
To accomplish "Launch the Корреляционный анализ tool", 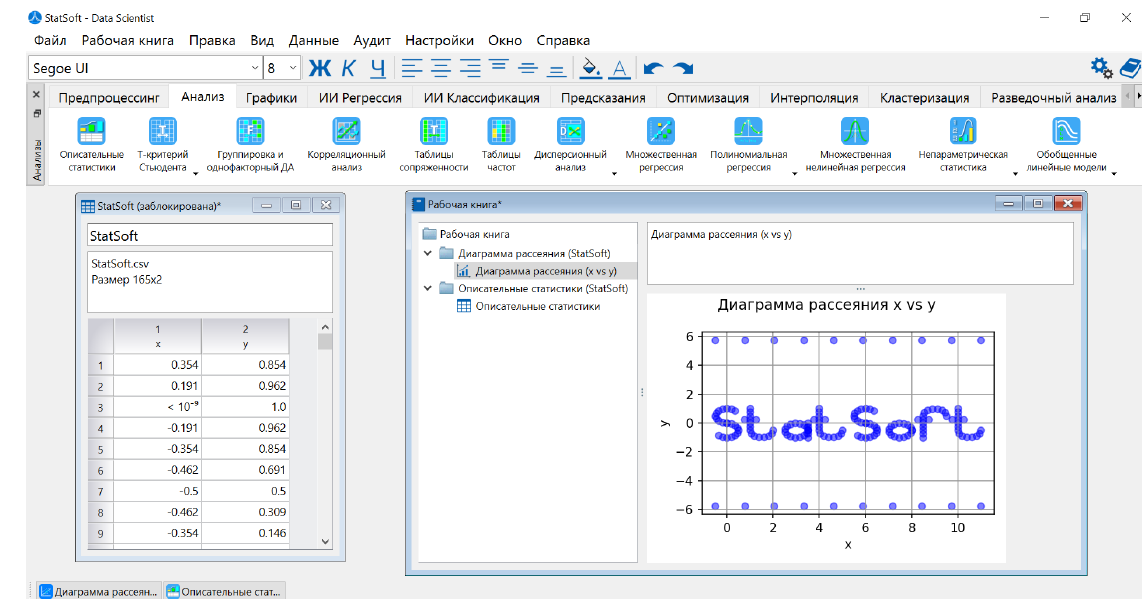I will point(346,145).
